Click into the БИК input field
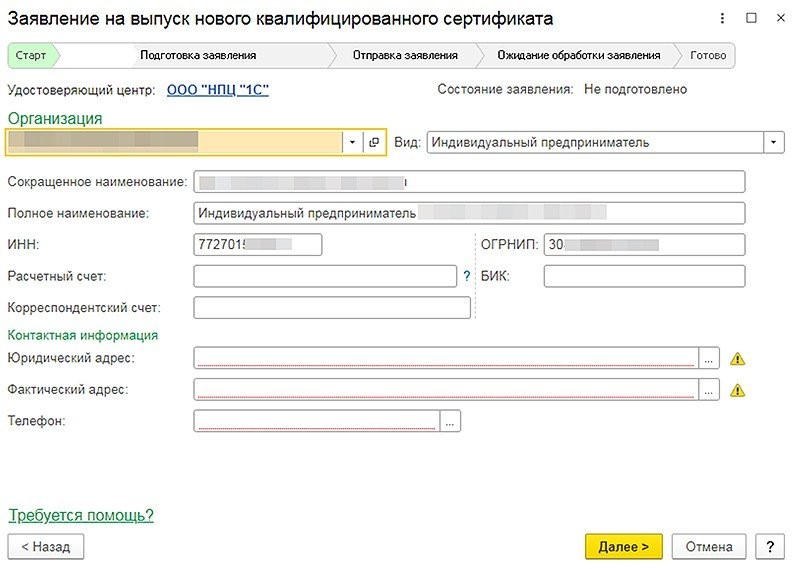 pyautogui.click(x=644, y=277)
